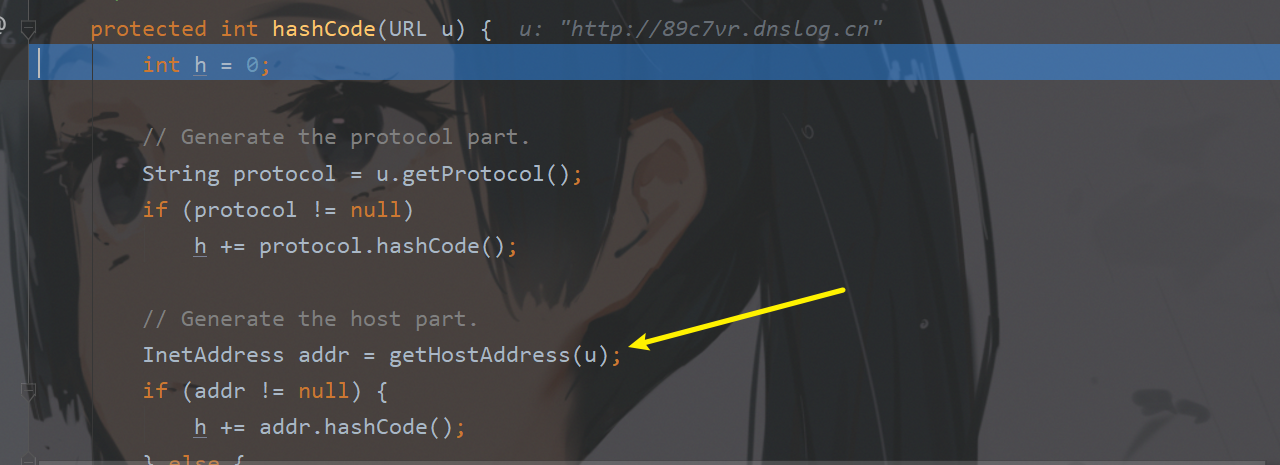1280x465 pixels.
Task: Click the 'if (protocol != null)' condition
Action: pos(278,210)
